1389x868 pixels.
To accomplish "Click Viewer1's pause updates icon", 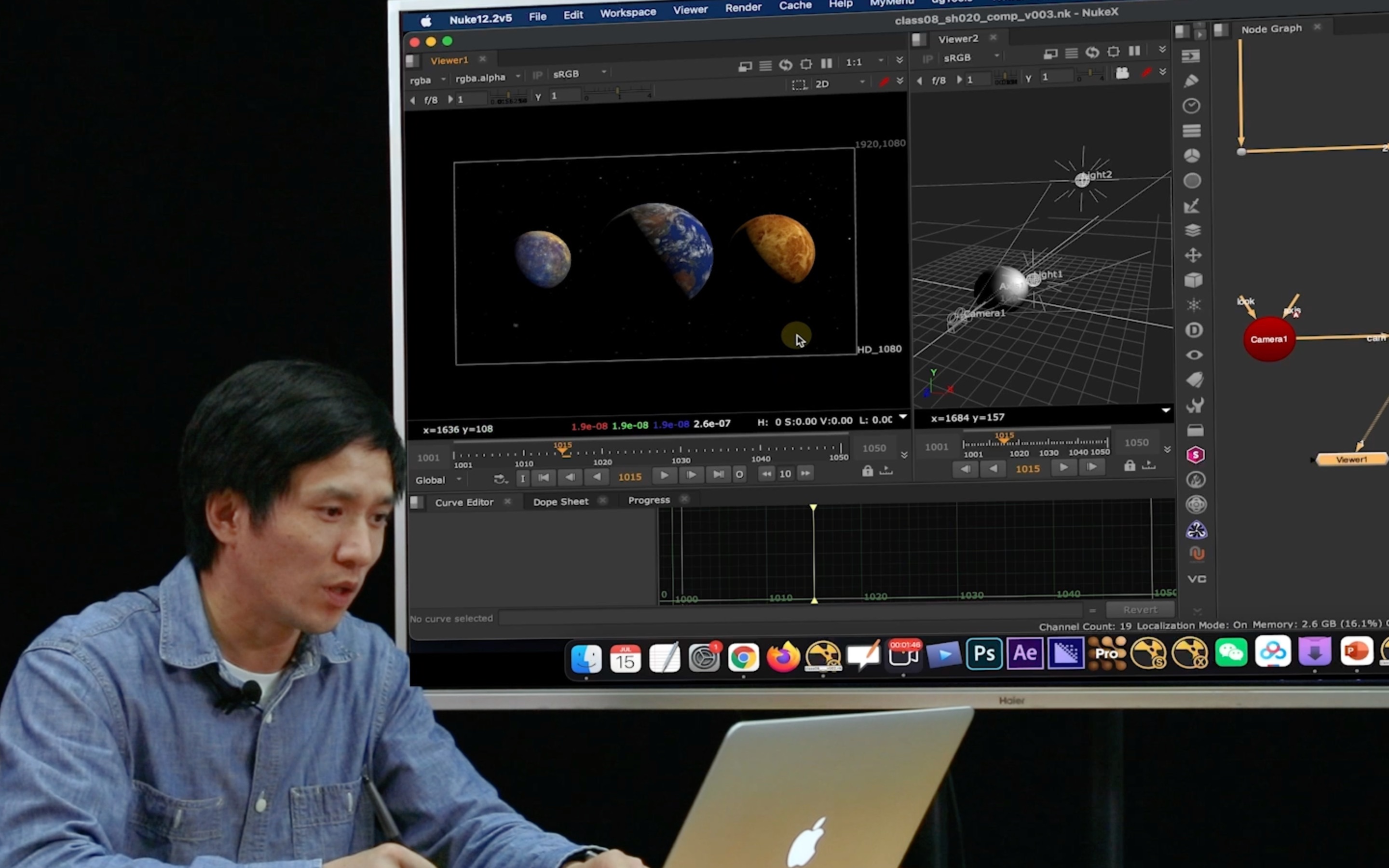I will 827,63.
